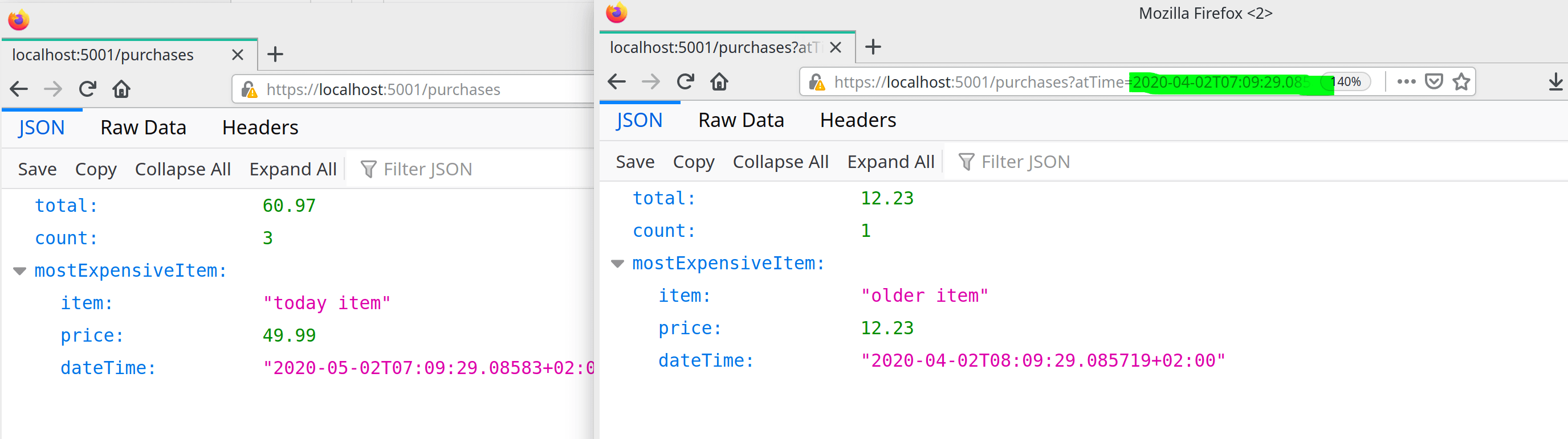The height and width of the screenshot is (439, 1568).
Task: Click Forward arrow in right Firefox window
Action: coord(651,81)
